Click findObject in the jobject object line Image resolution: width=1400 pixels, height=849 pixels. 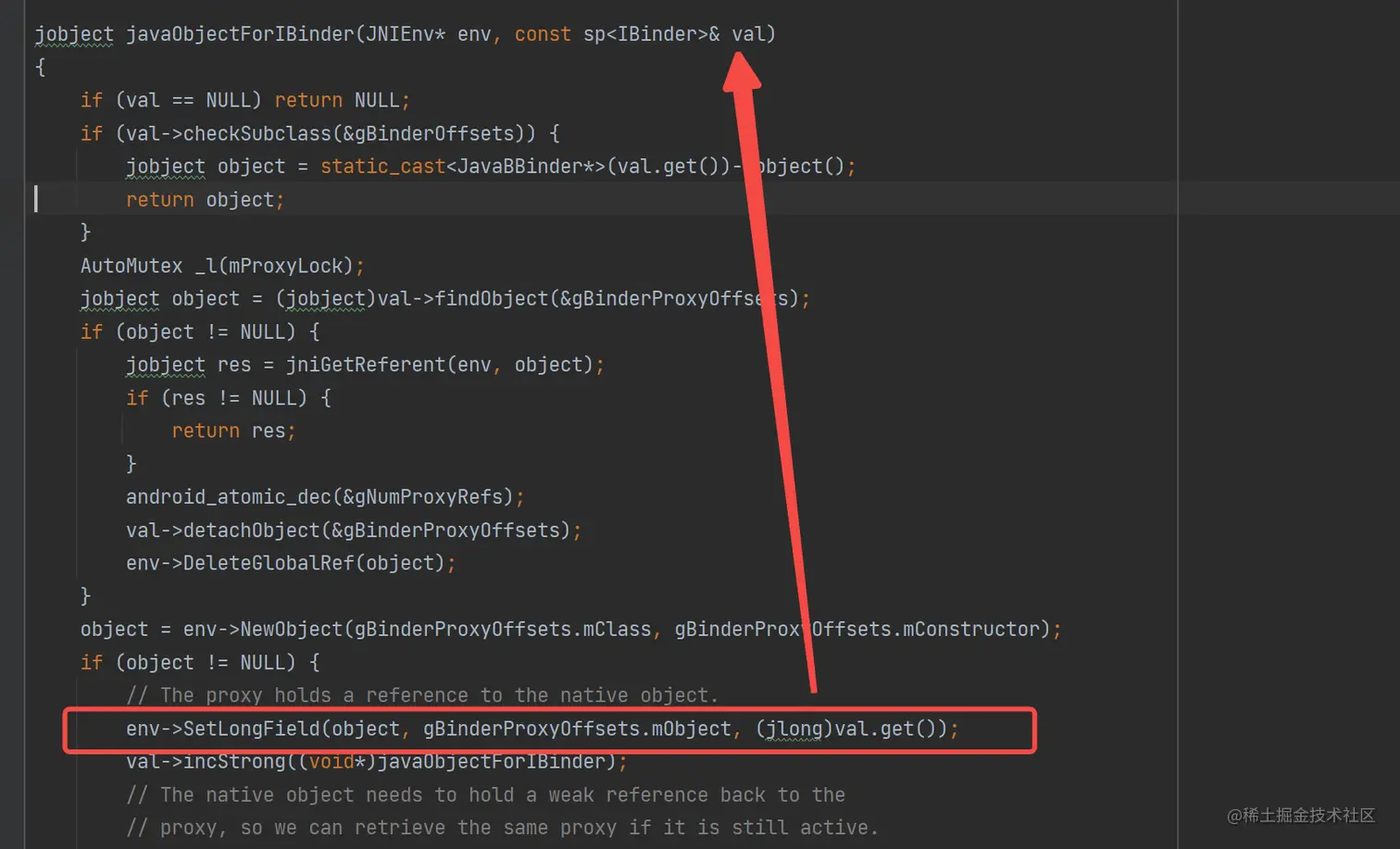[x=492, y=299]
